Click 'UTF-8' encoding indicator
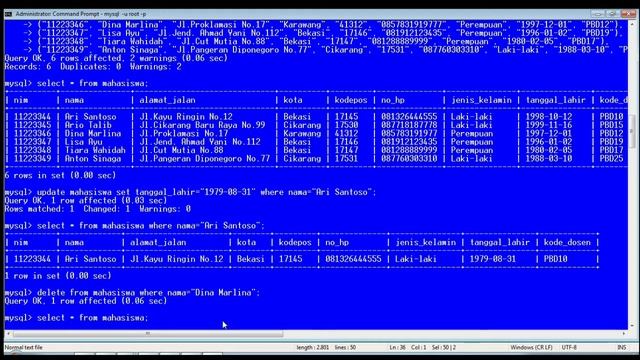 [569, 347]
